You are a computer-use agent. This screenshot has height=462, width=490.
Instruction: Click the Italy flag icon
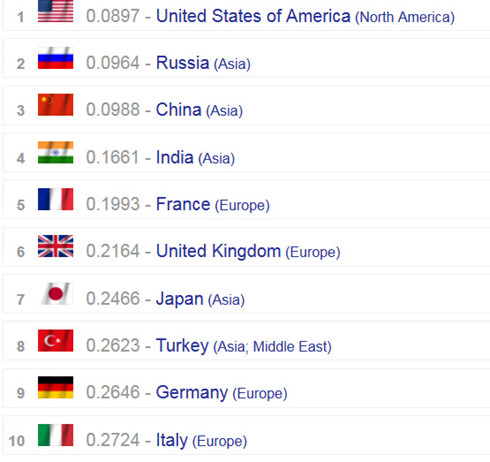pyautogui.click(x=55, y=435)
